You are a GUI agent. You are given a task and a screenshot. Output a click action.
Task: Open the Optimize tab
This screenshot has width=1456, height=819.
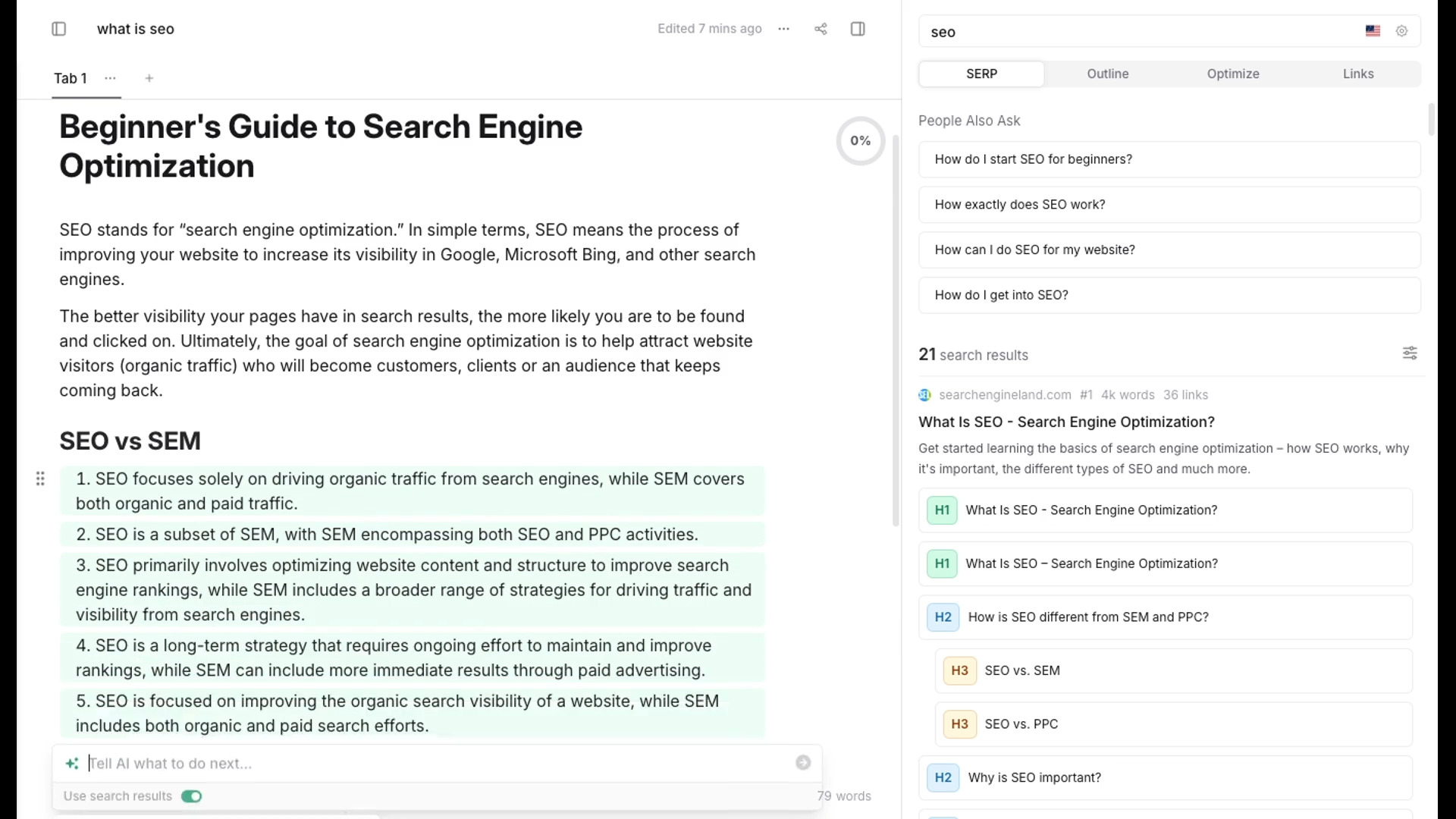[1233, 74]
